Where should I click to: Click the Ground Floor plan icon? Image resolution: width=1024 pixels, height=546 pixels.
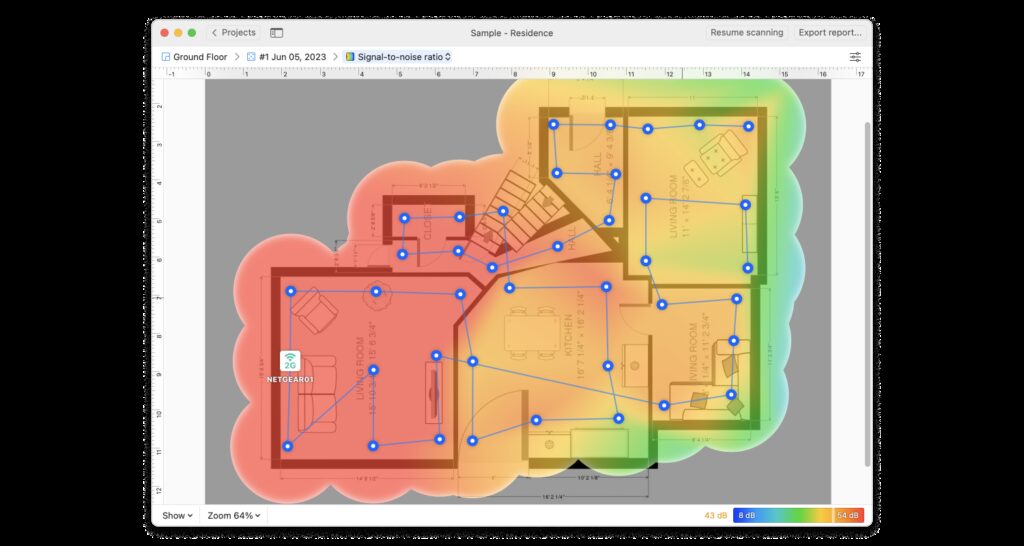point(166,57)
